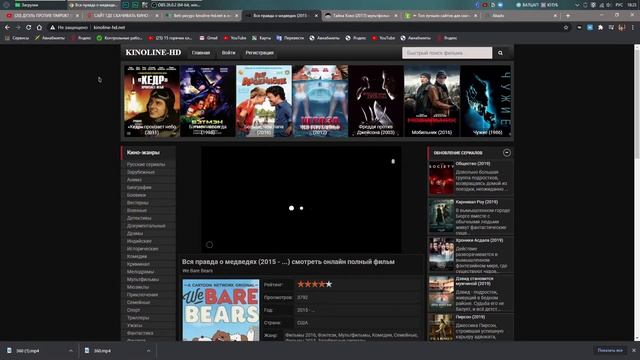640x360 pixels.
Task: Open the «Кедр» пронзает небо poster
Action: (x=152, y=101)
